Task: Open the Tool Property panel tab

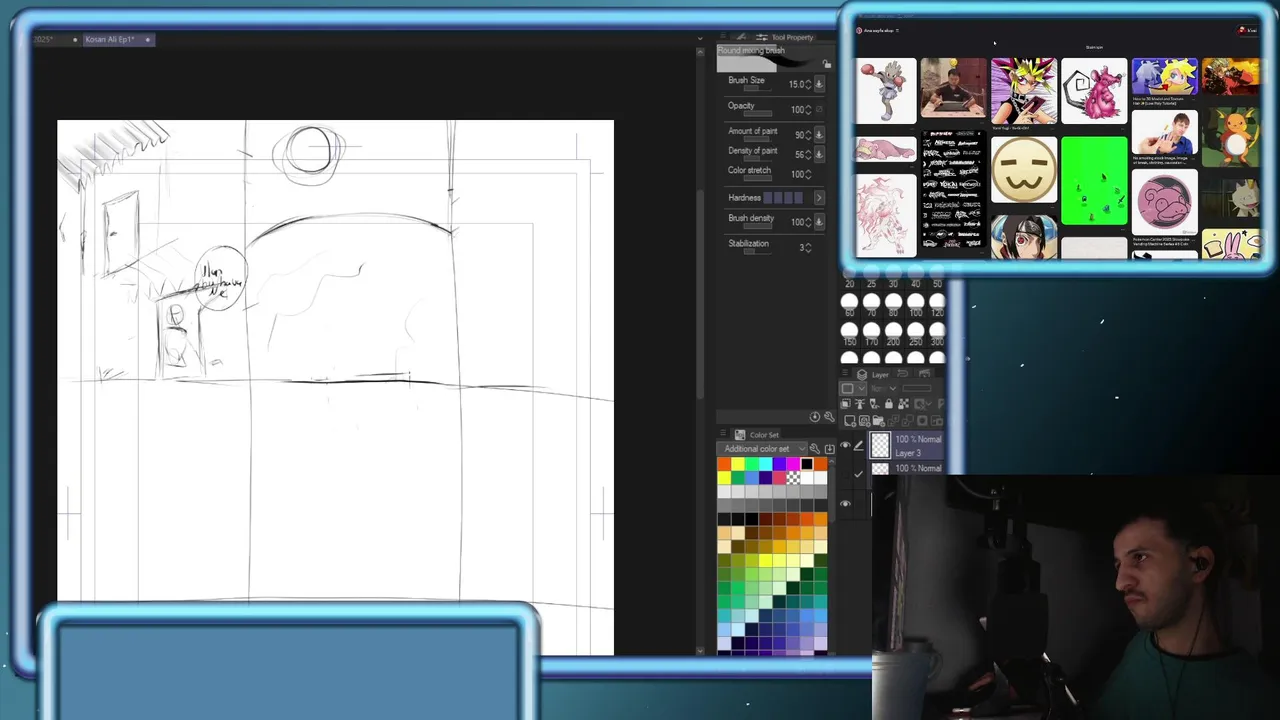Action: coord(785,37)
